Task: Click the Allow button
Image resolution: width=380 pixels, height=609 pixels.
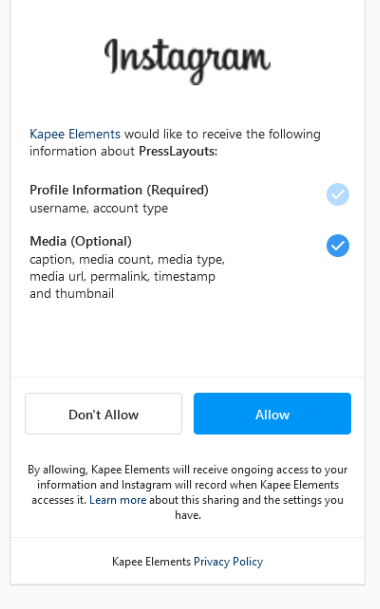Action: (x=272, y=414)
